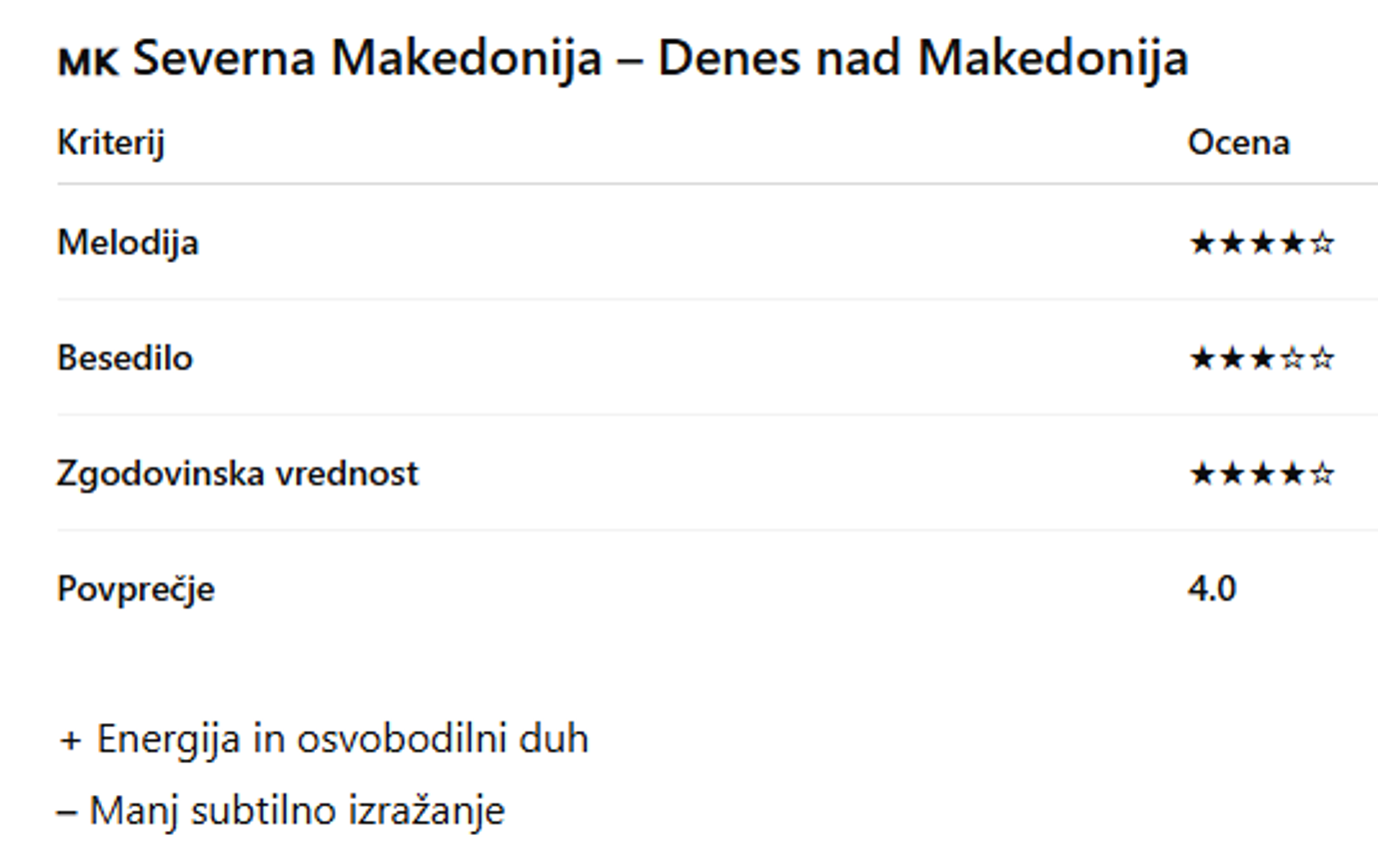Click the MK country code badge
The height and width of the screenshot is (868, 1378).
coord(88,62)
